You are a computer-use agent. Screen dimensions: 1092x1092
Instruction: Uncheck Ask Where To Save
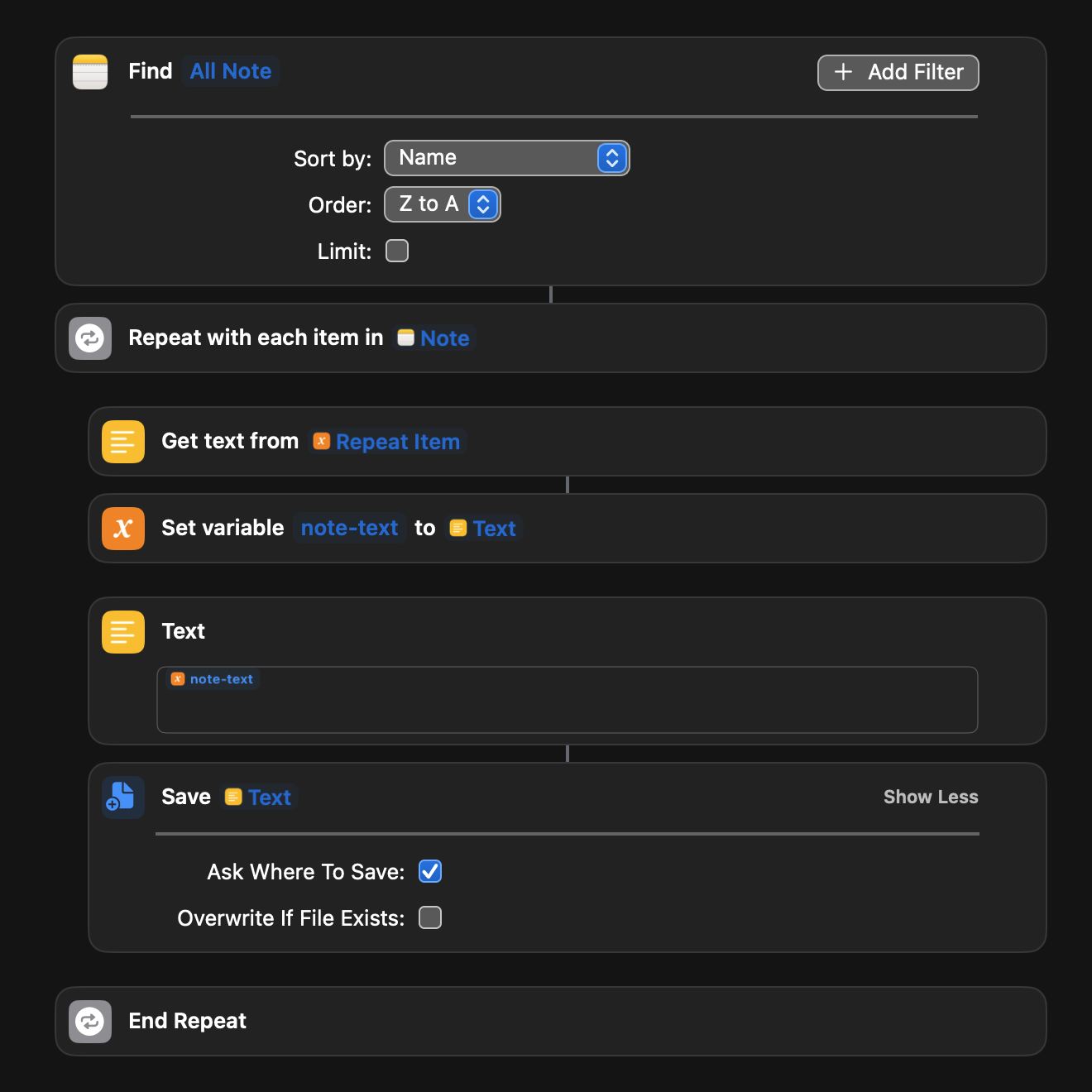(x=430, y=871)
